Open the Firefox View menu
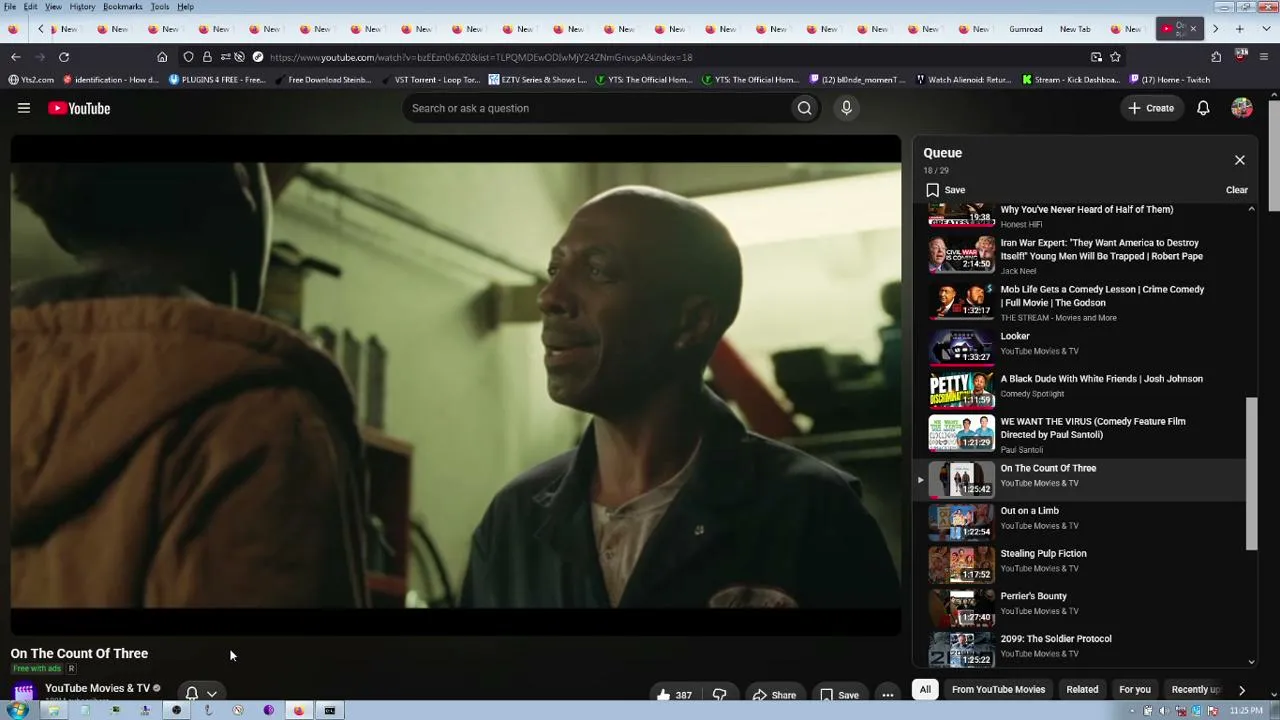1280x720 pixels. click(53, 7)
